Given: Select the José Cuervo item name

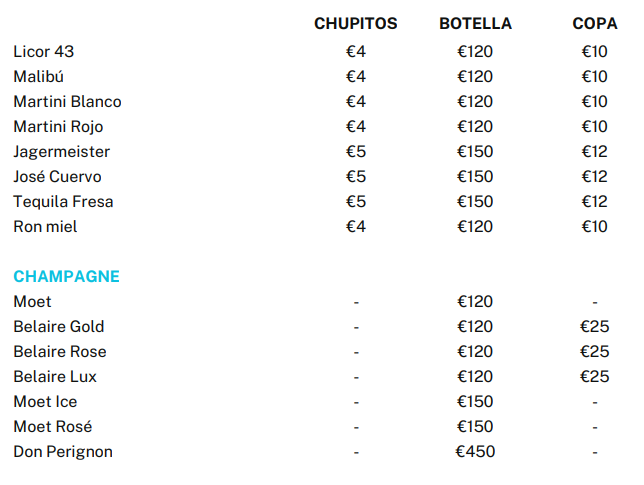Looking at the screenshot, I should (57, 177).
